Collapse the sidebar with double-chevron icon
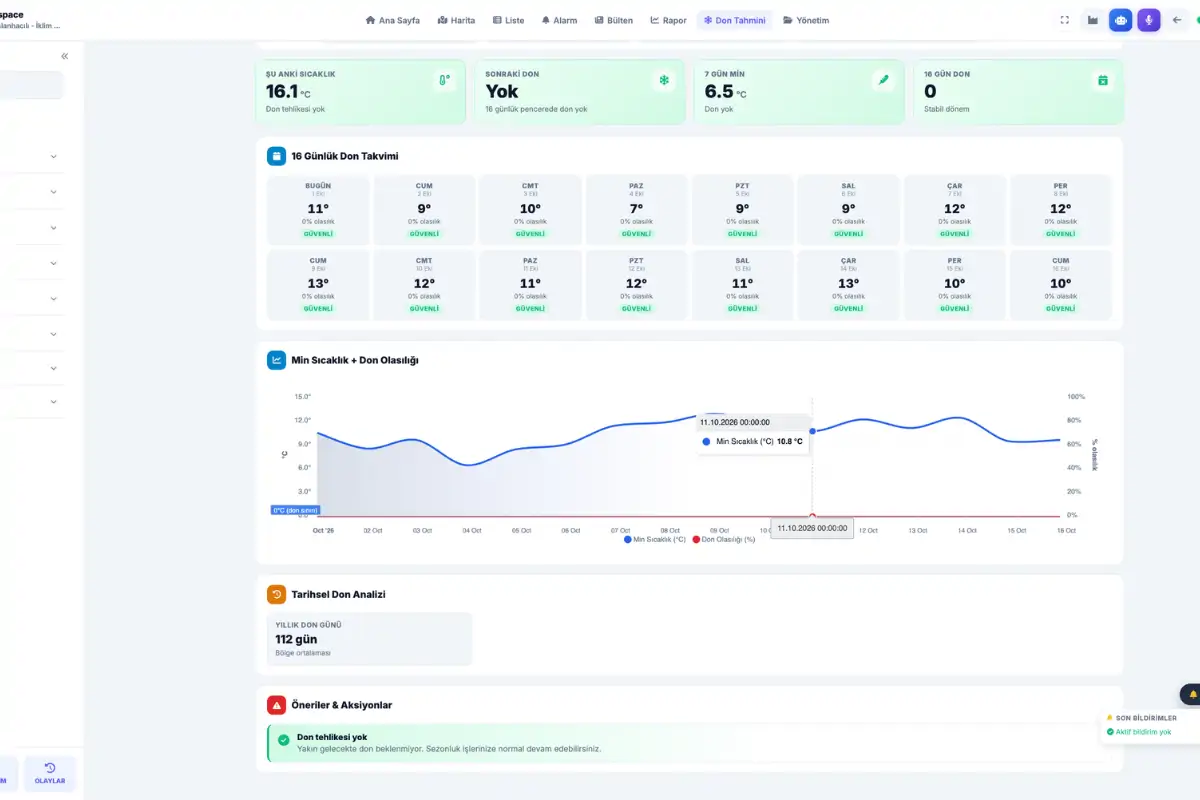Viewport: 1200px width, 800px height. coord(65,57)
